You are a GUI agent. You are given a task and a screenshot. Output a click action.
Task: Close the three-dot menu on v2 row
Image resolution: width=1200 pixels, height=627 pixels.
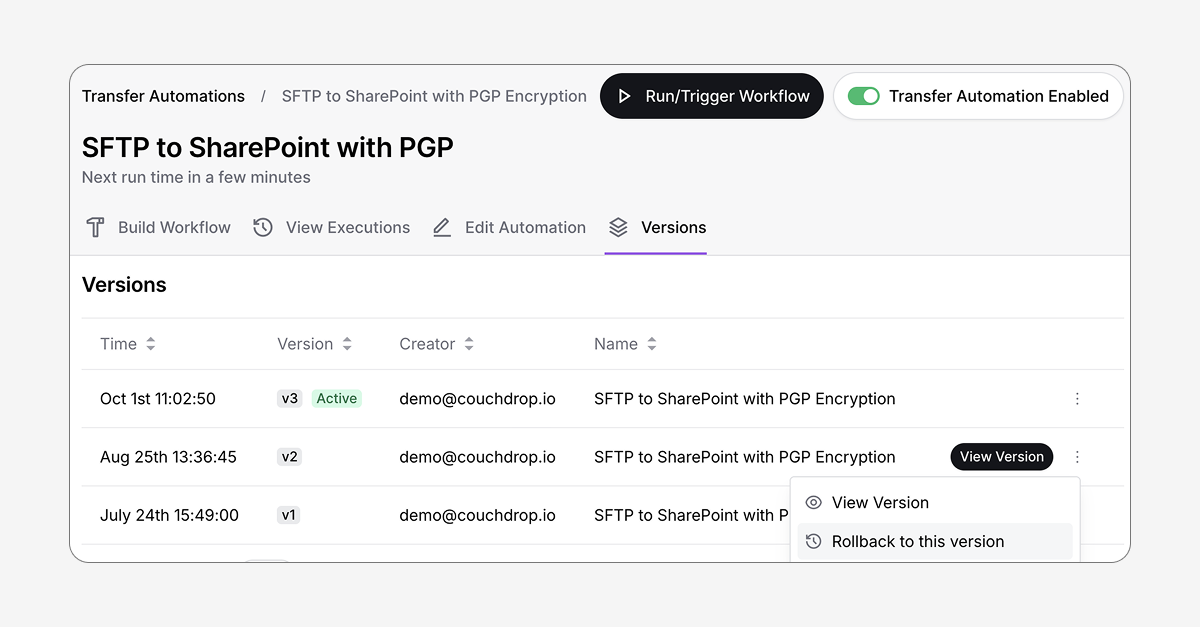click(1077, 457)
